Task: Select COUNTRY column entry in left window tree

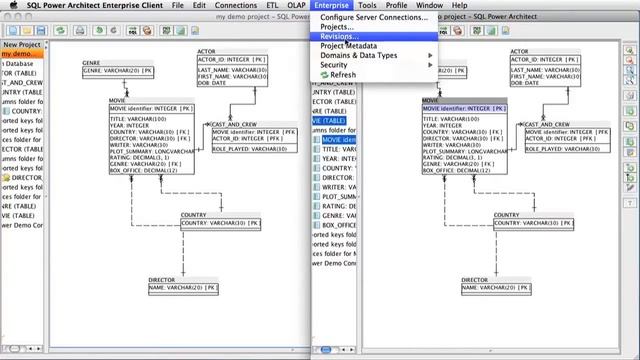Action: (22, 111)
